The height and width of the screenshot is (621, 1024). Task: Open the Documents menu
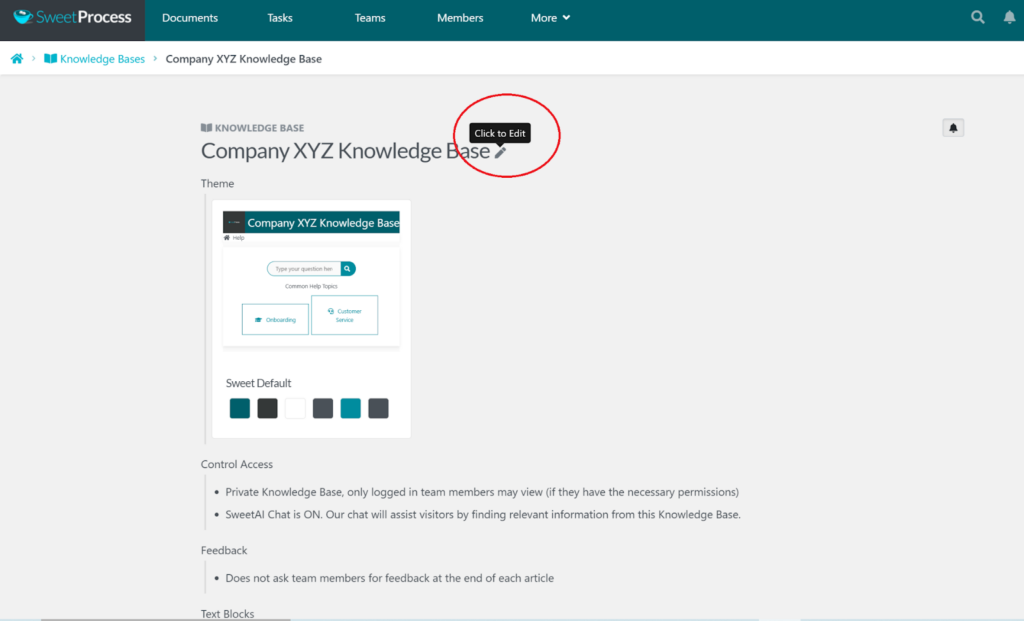190,18
